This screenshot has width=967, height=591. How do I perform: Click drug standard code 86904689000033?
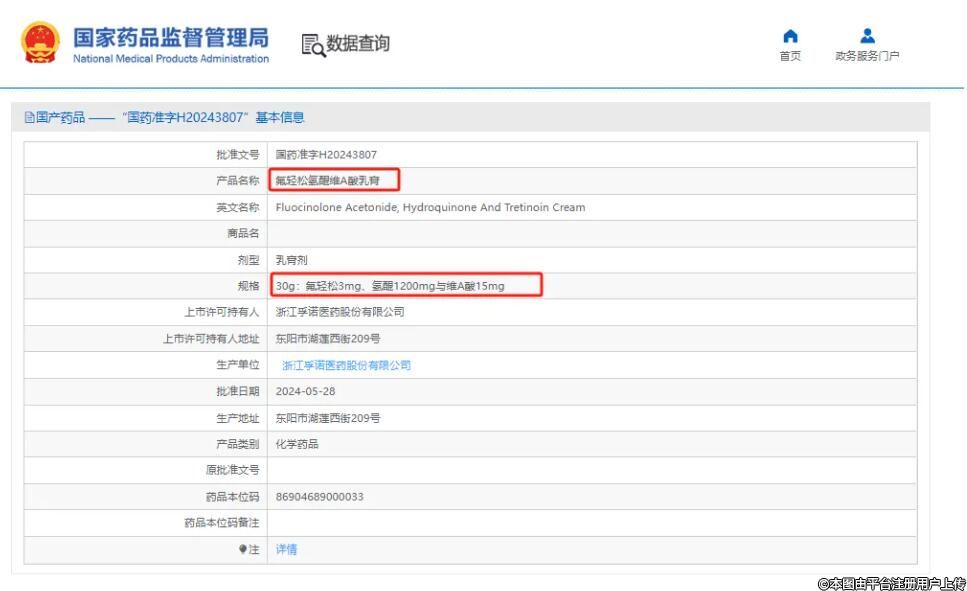(320, 497)
